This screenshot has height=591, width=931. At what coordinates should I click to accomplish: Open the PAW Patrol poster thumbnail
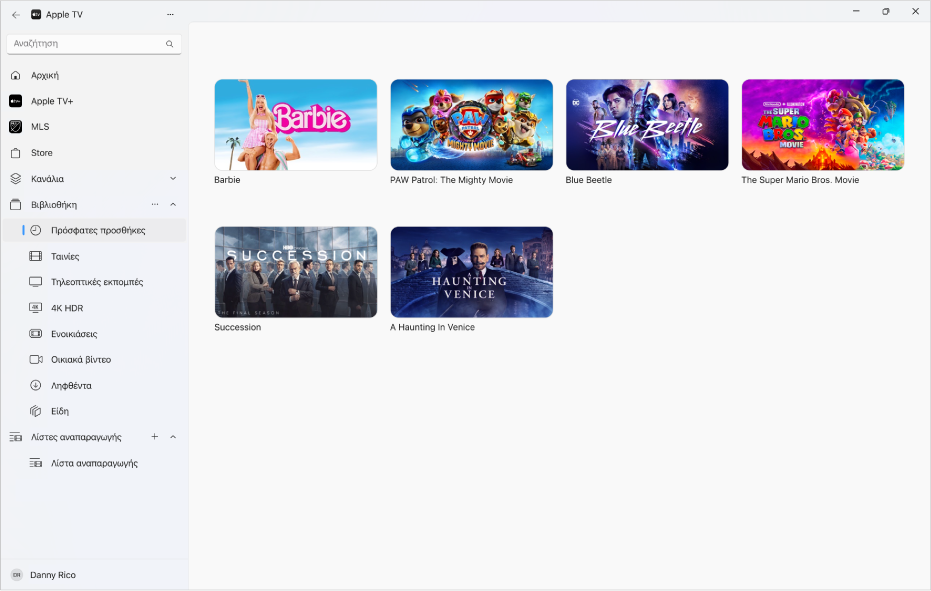pyautogui.click(x=471, y=125)
